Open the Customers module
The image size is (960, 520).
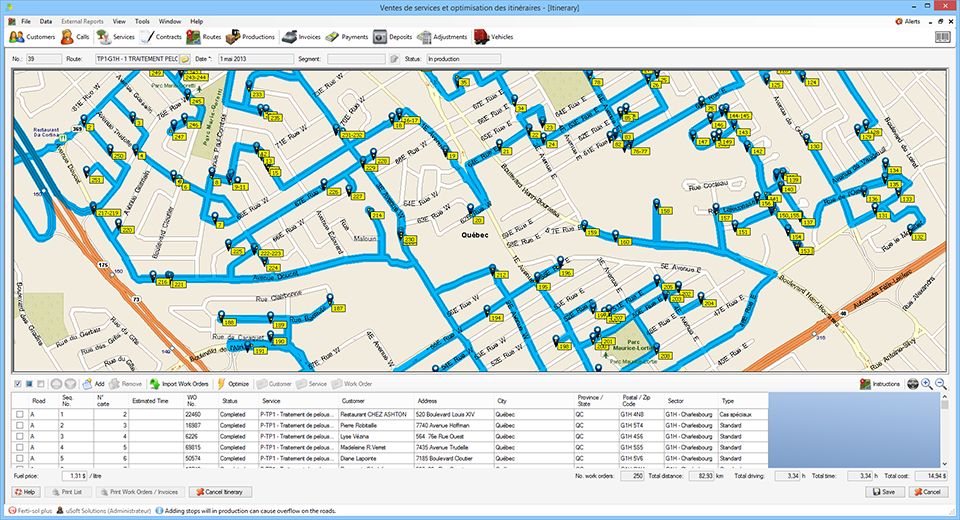point(32,37)
